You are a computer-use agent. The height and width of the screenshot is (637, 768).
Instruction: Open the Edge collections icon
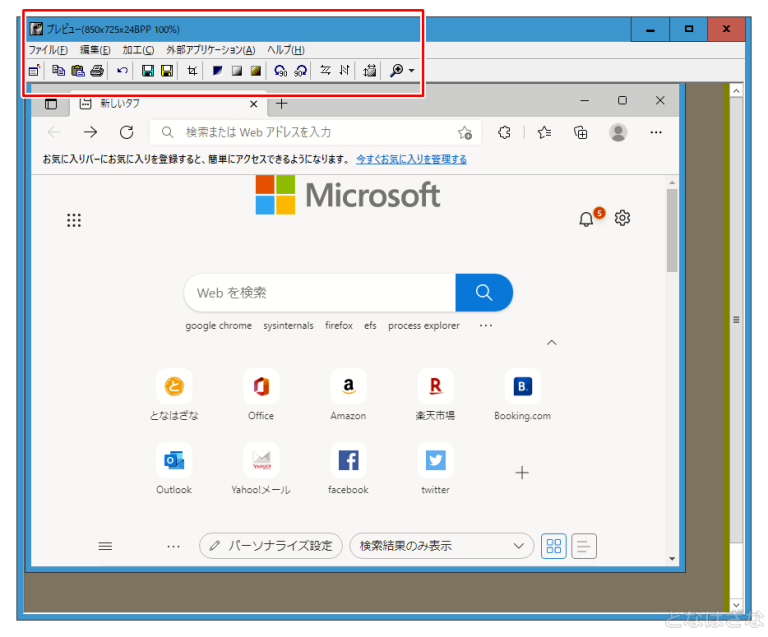[x=581, y=132]
